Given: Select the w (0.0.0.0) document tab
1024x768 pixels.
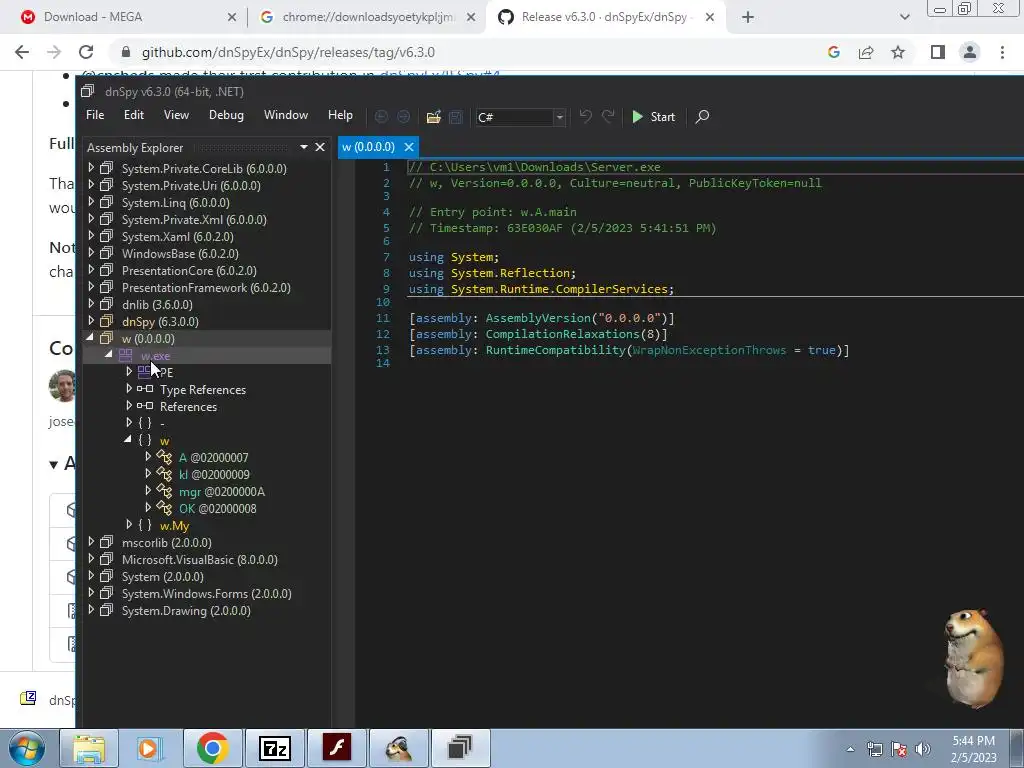Looking at the screenshot, I should click(368, 147).
